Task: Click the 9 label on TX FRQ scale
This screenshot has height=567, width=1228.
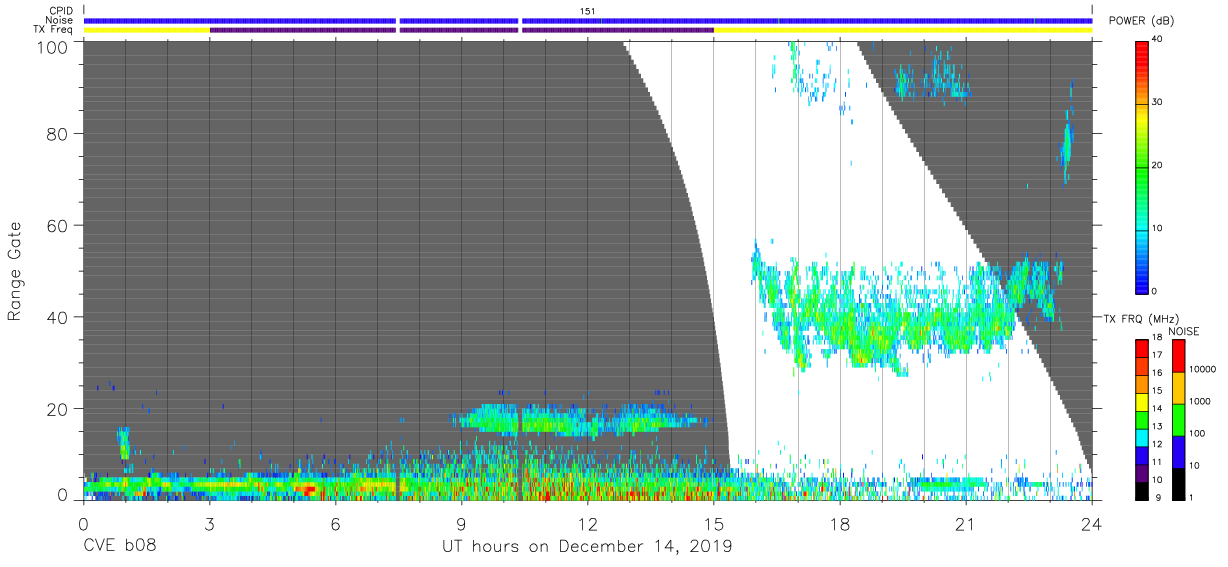Action: click(x=1156, y=497)
